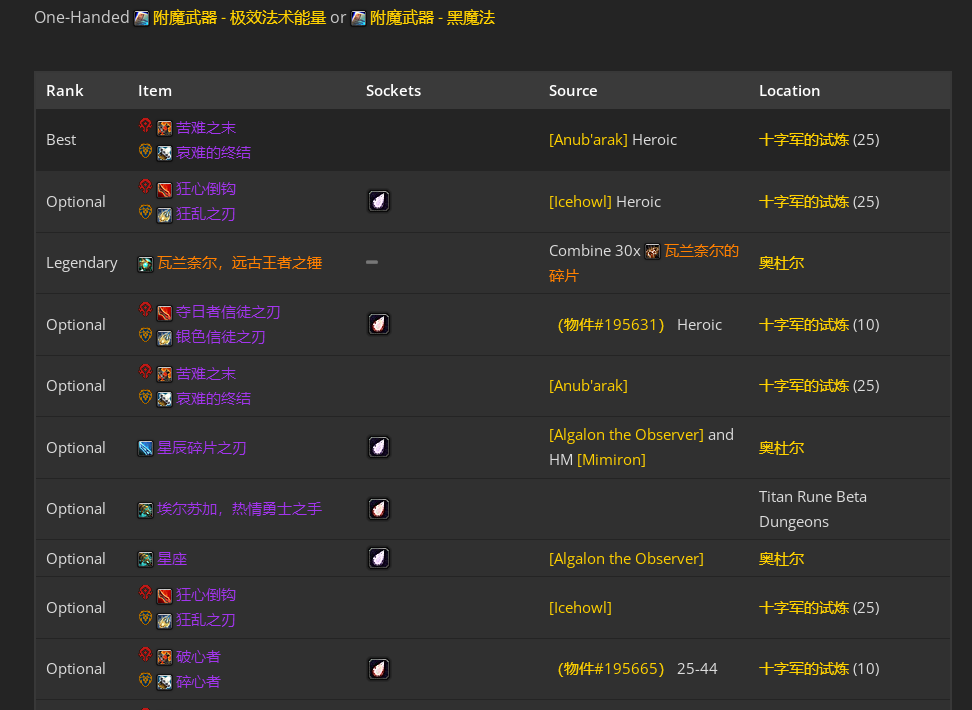Open 破心者 item link
972x710 pixels.
(x=198, y=657)
